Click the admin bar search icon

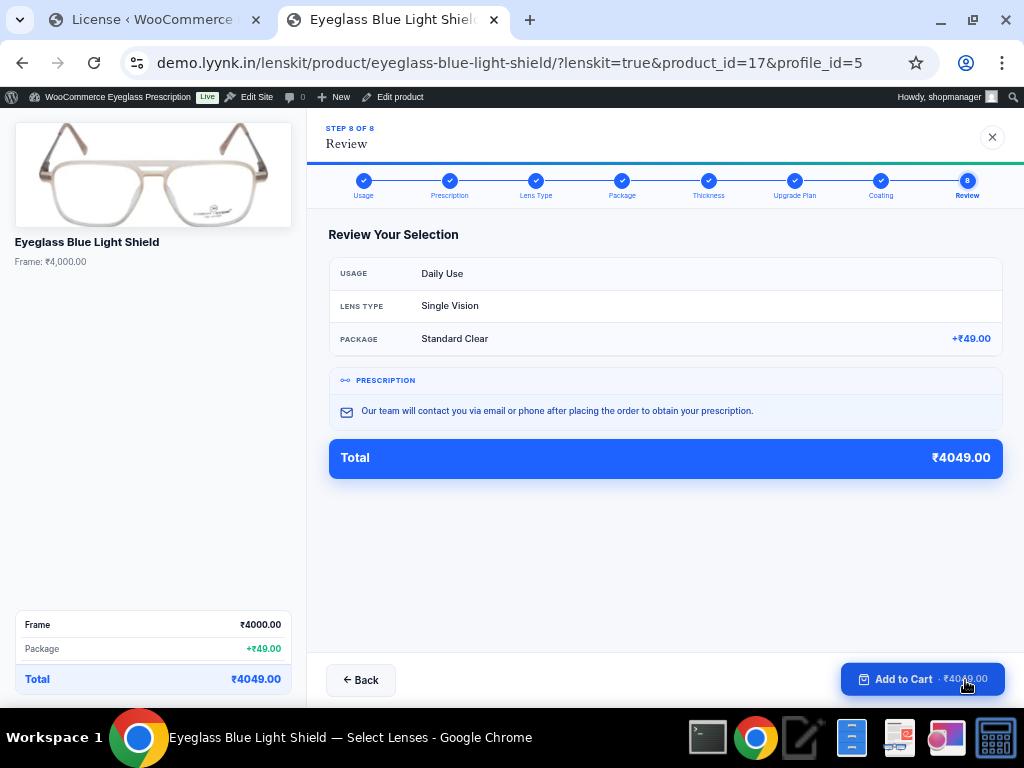(1013, 97)
